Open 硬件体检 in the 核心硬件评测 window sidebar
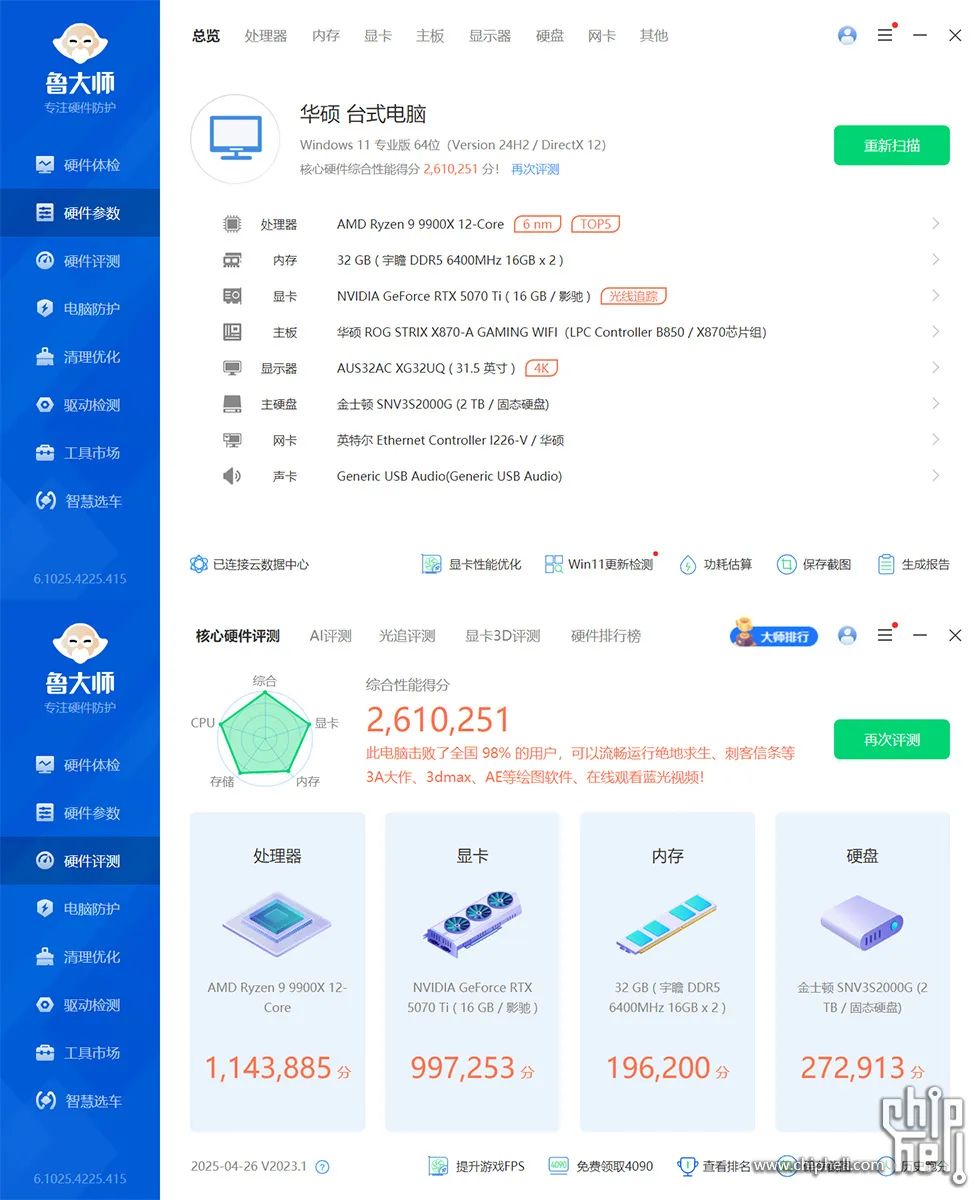980x1200 pixels. click(79, 765)
